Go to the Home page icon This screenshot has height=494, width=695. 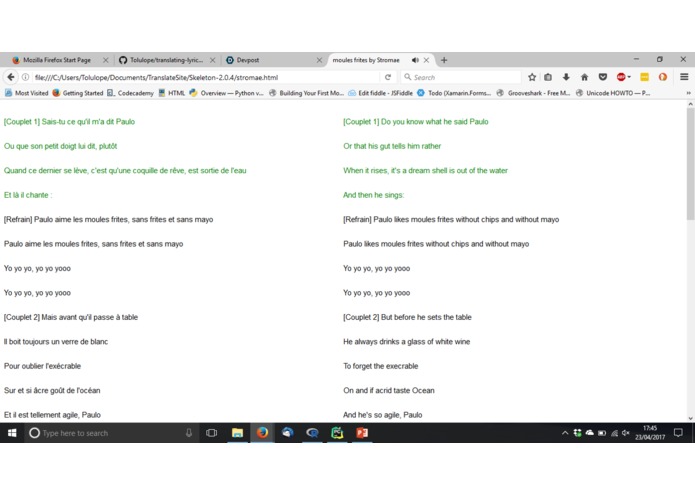pyautogui.click(x=584, y=77)
